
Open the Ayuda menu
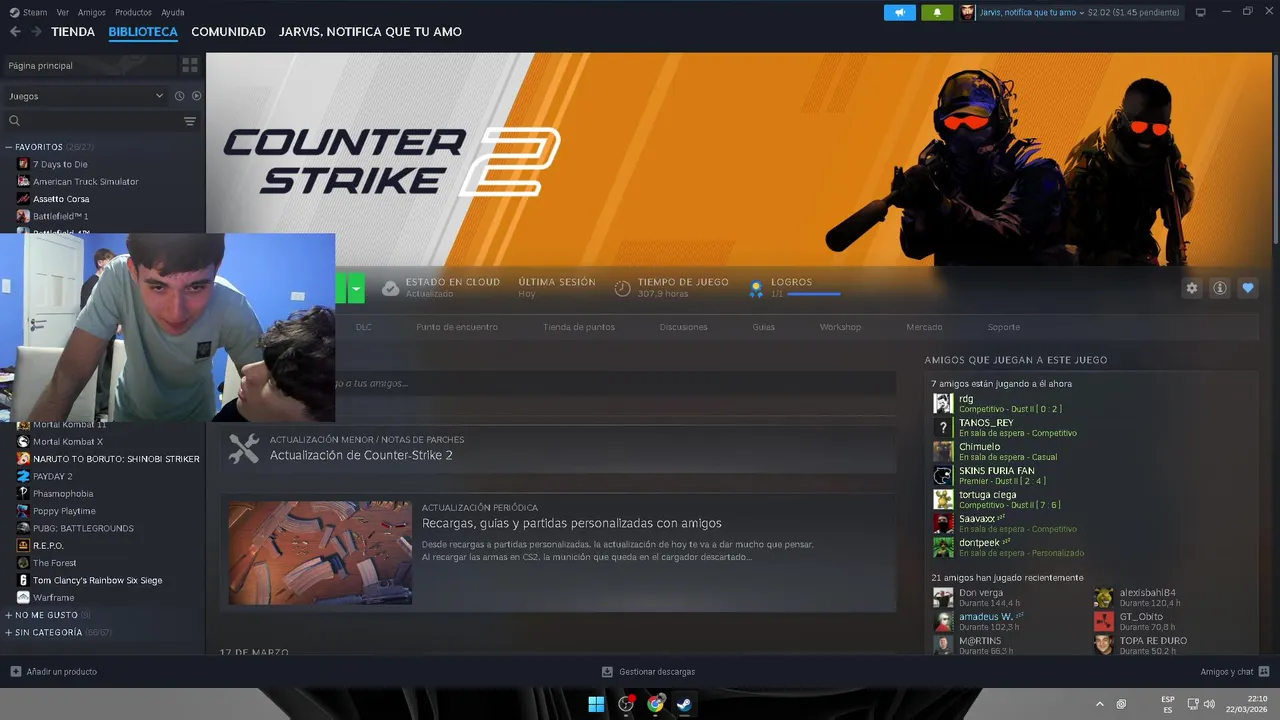(173, 12)
